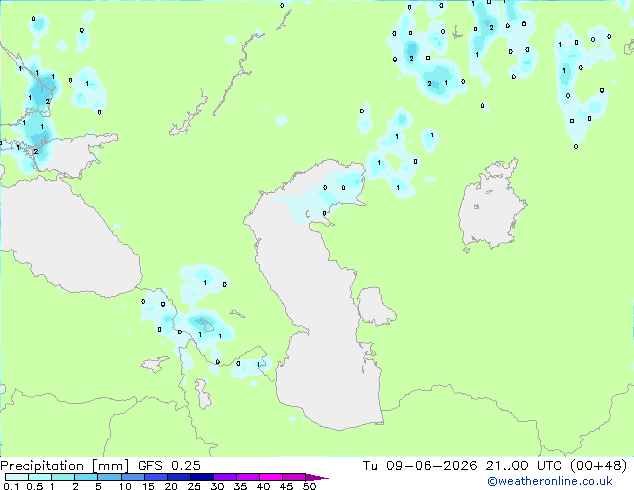
Task: Click the '15' legend scale label
Action: tap(148, 486)
